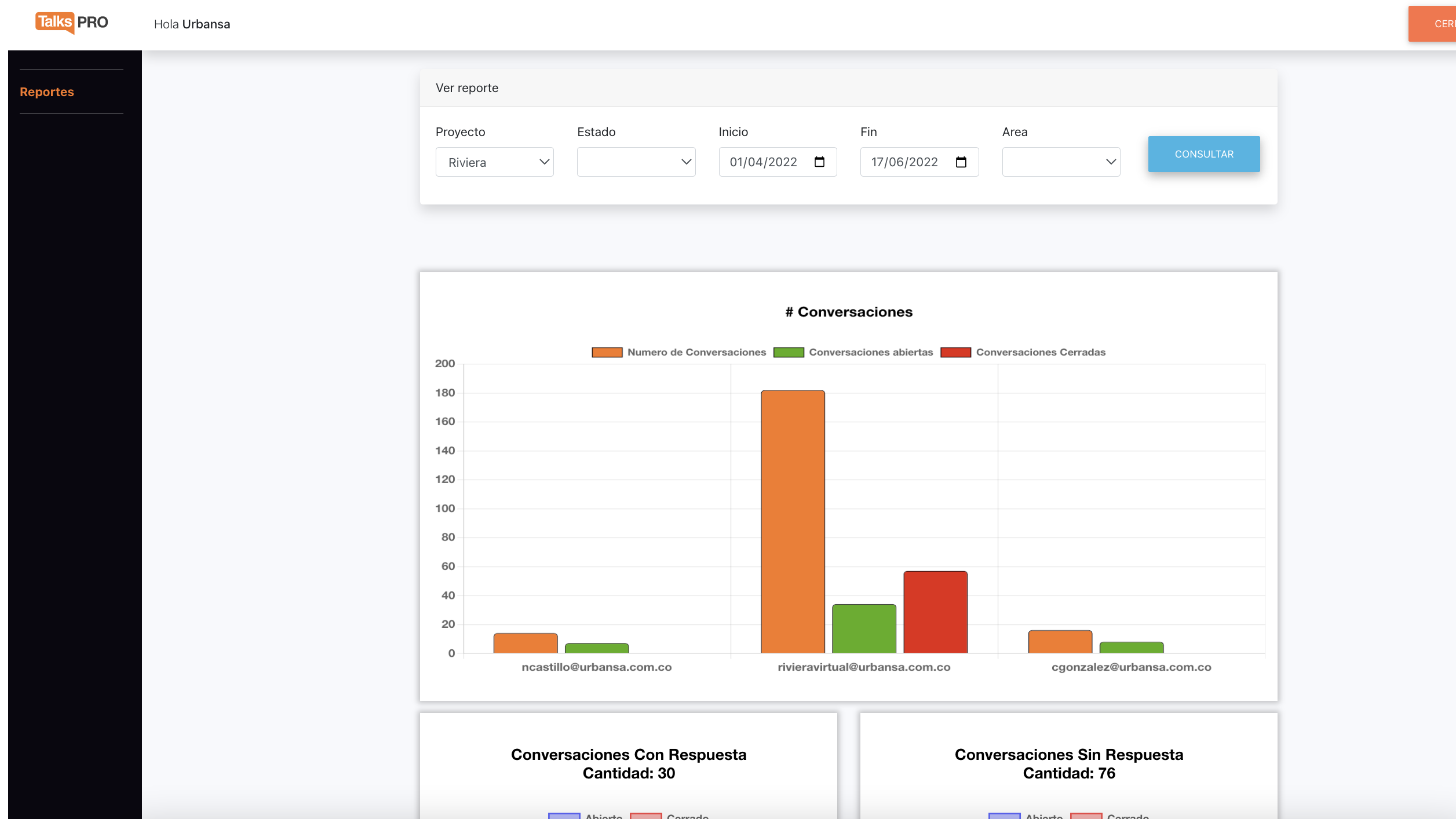Image resolution: width=1456 pixels, height=819 pixels.
Task: Open the Estado dropdown
Action: (x=636, y=162)
